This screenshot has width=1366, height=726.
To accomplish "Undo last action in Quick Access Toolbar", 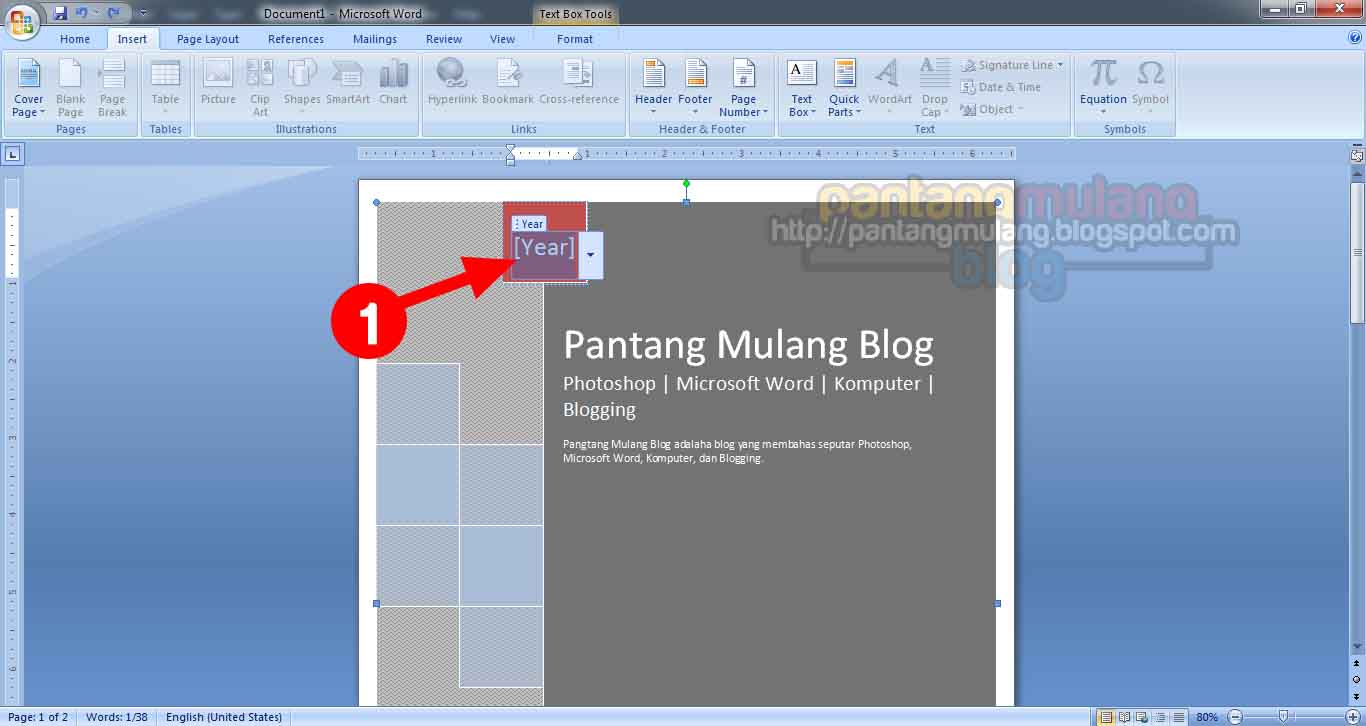I will click(82, 13).
